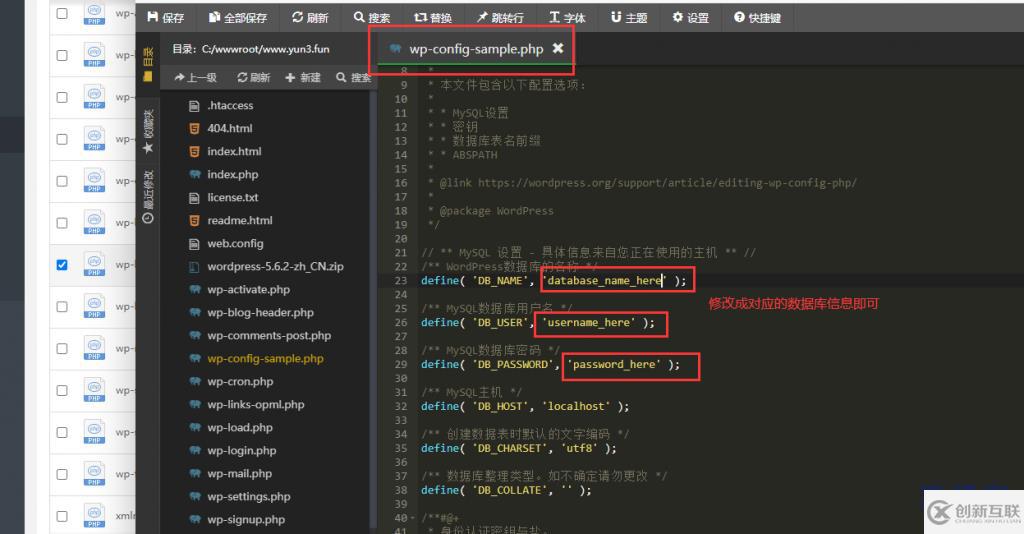Open wp-activate.php in the file tree

pos(248,289)
